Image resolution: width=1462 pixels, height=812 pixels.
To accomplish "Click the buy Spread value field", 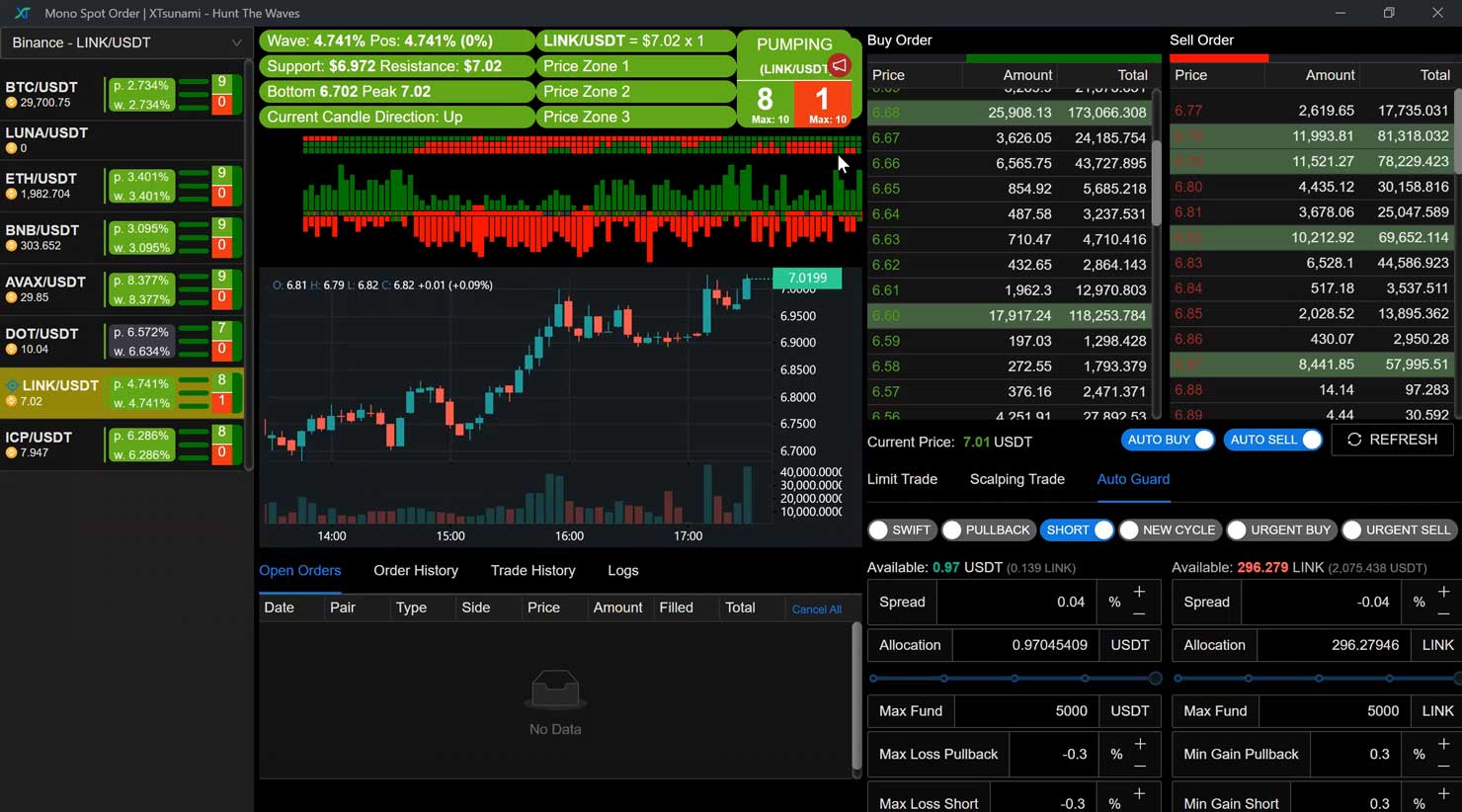I will [1015, 602].
